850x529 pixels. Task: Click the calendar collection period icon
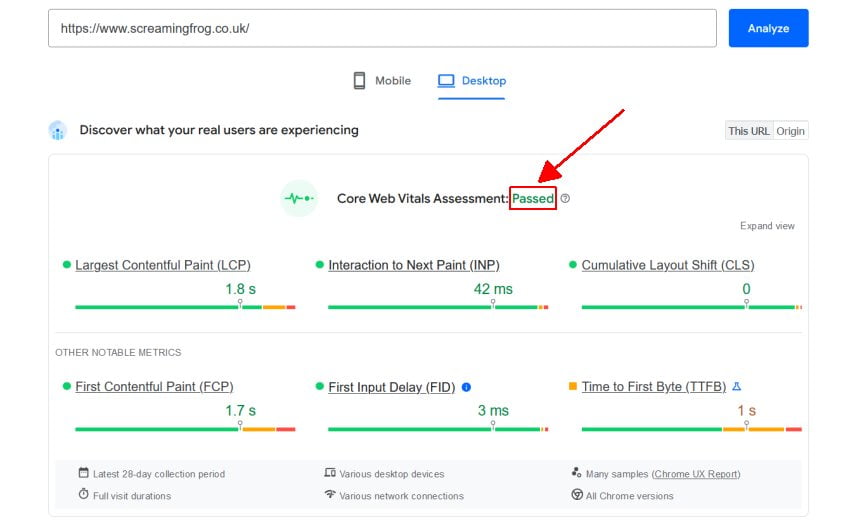tap(83, 473)
